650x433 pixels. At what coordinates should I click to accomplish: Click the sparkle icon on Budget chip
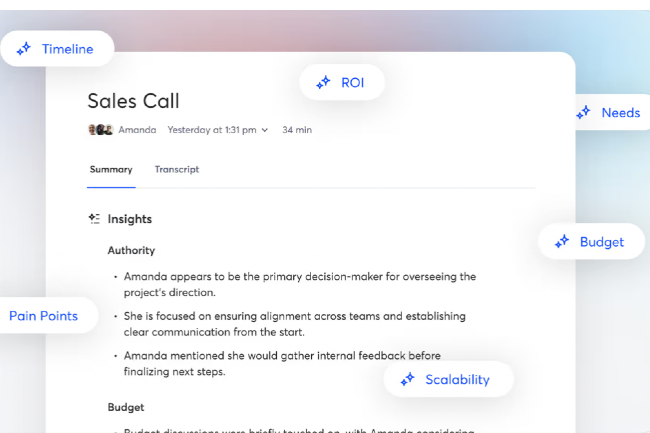coord(562,241)
